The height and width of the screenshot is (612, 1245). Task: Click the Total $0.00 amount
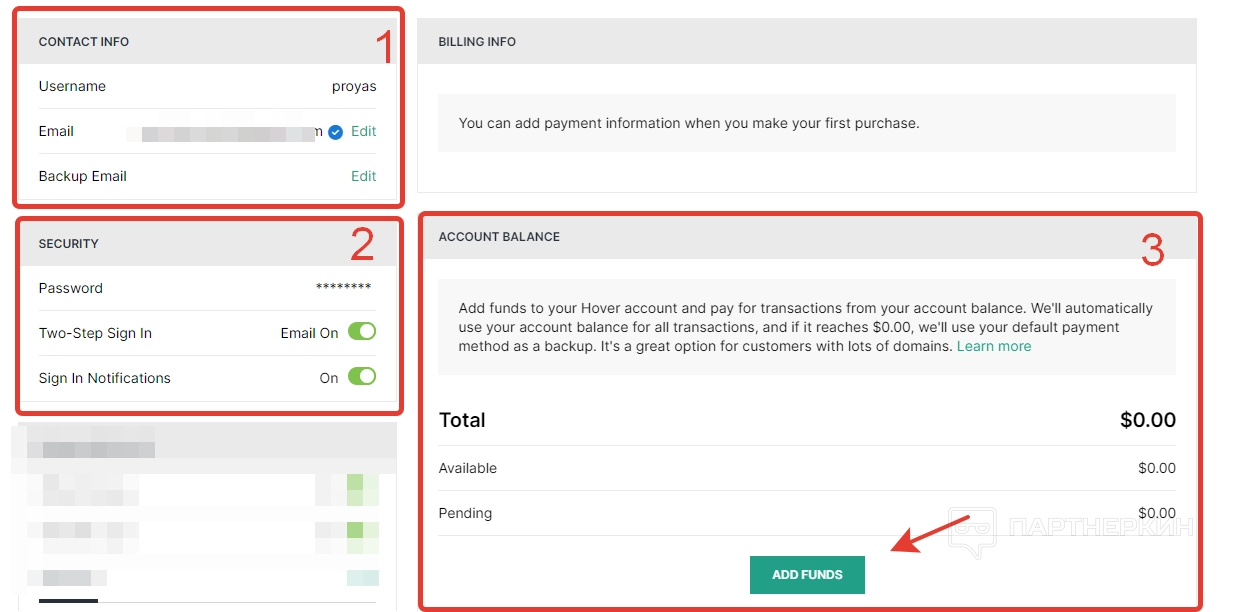point(1147,420)
